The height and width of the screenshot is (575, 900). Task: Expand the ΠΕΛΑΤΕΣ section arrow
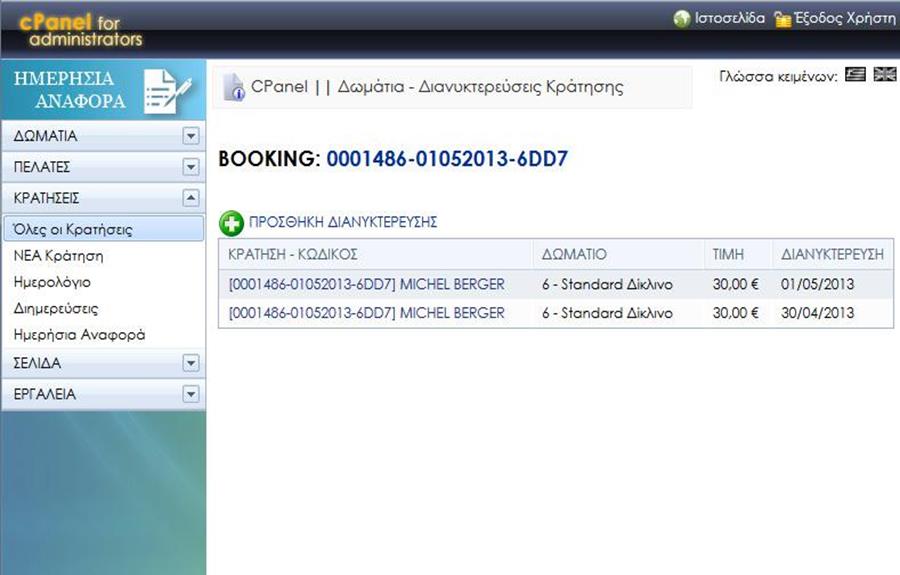[x=191, y=167]
